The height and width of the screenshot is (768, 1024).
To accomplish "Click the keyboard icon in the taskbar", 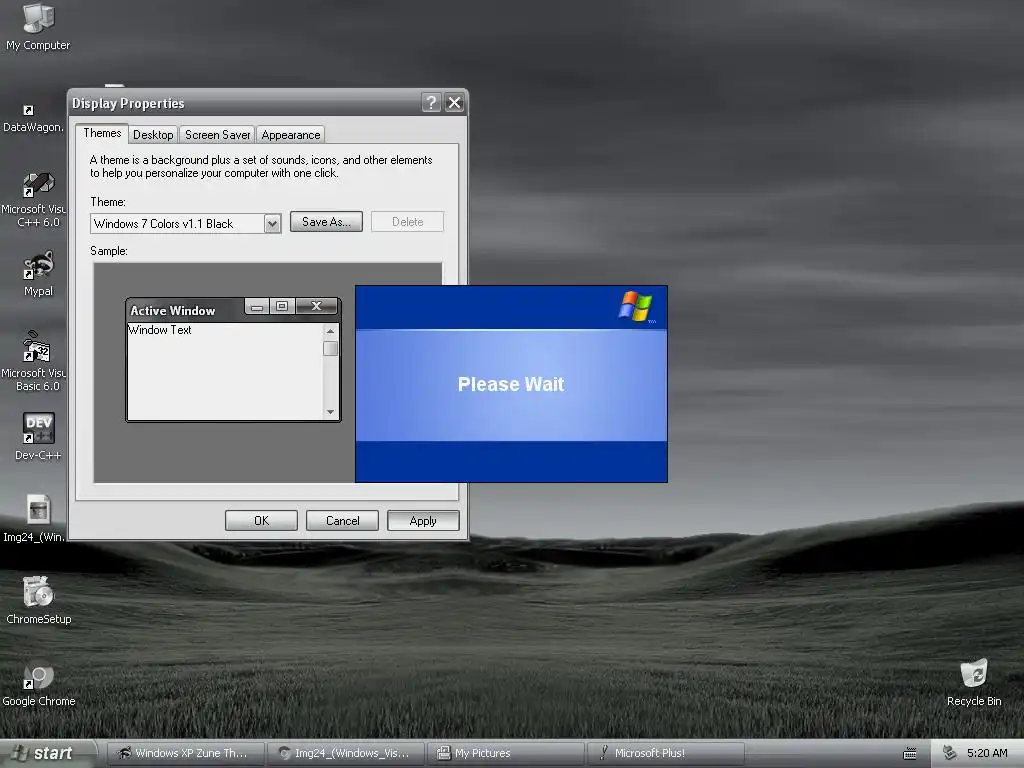I will point(910,754).
